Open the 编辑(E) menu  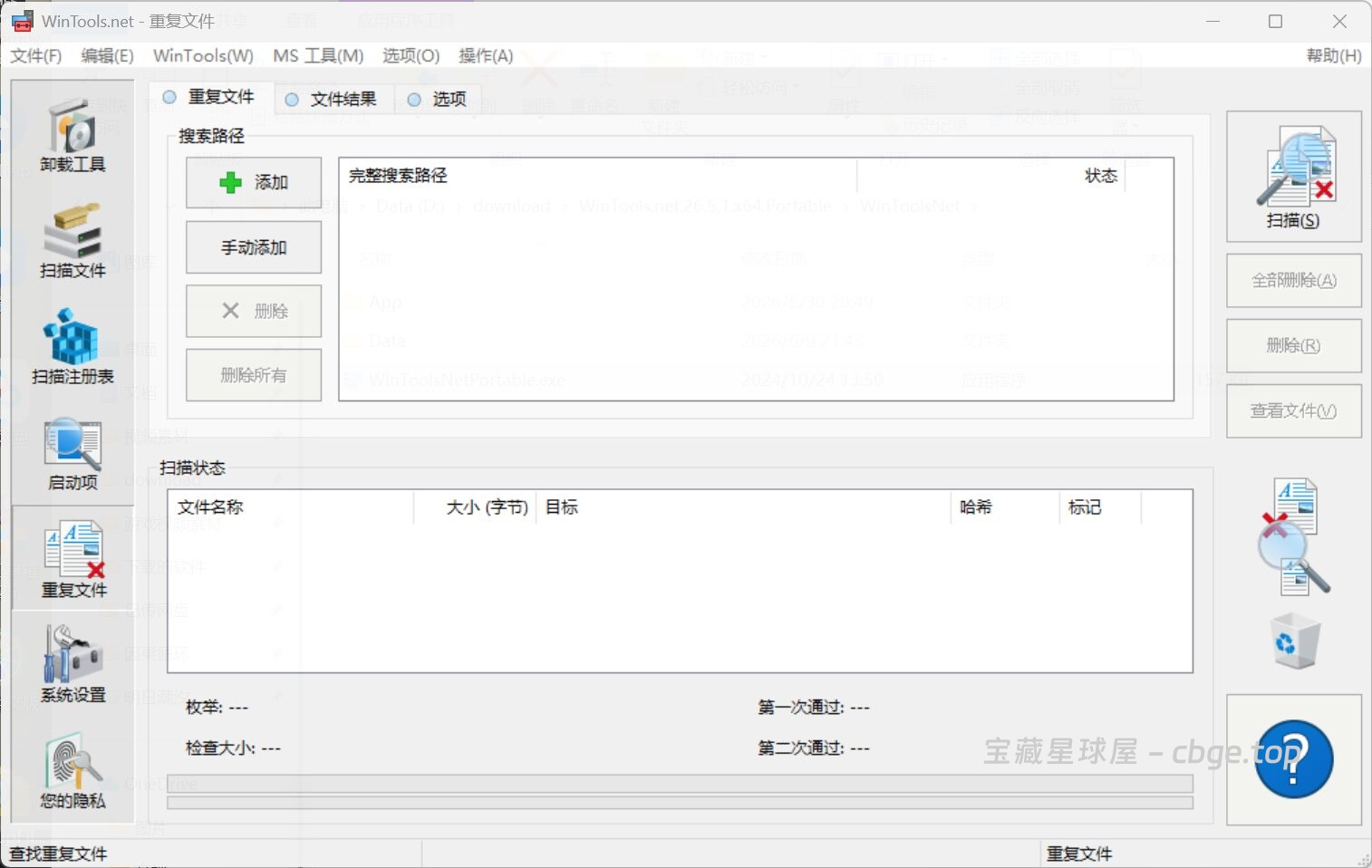point(107,56)
